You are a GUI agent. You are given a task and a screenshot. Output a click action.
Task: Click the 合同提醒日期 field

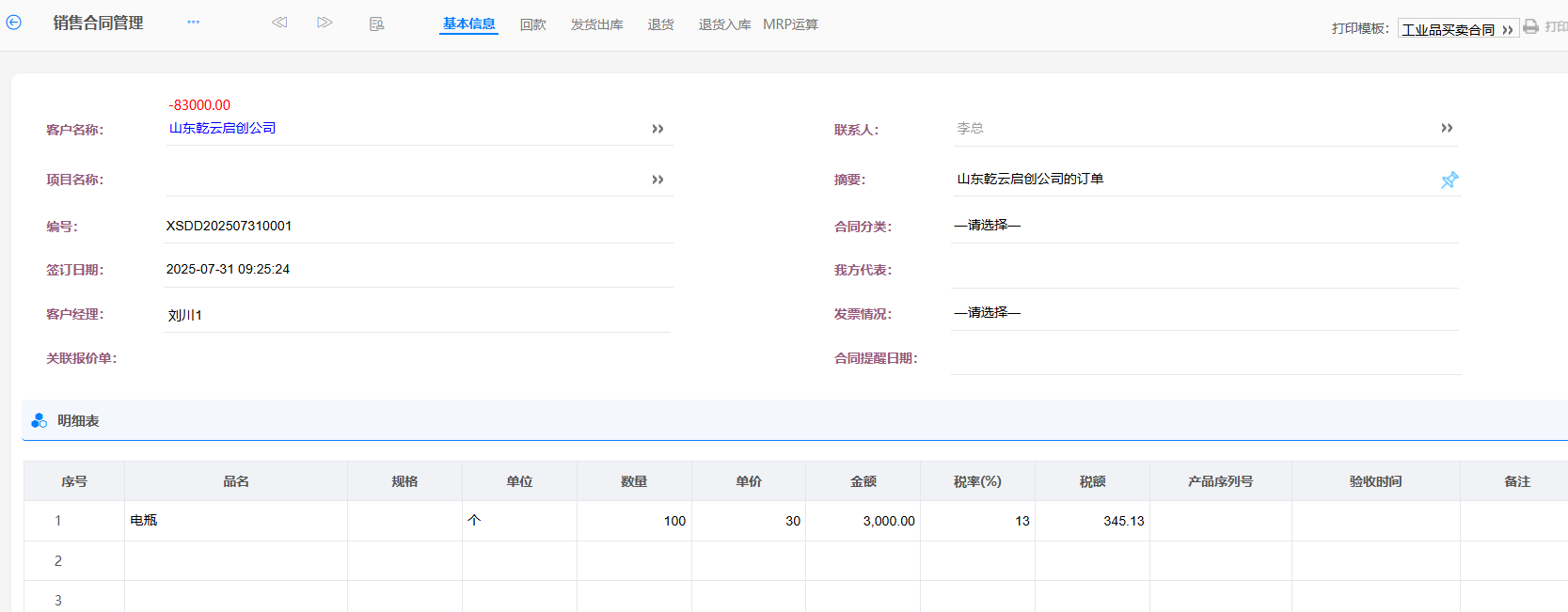point(1205,357)
